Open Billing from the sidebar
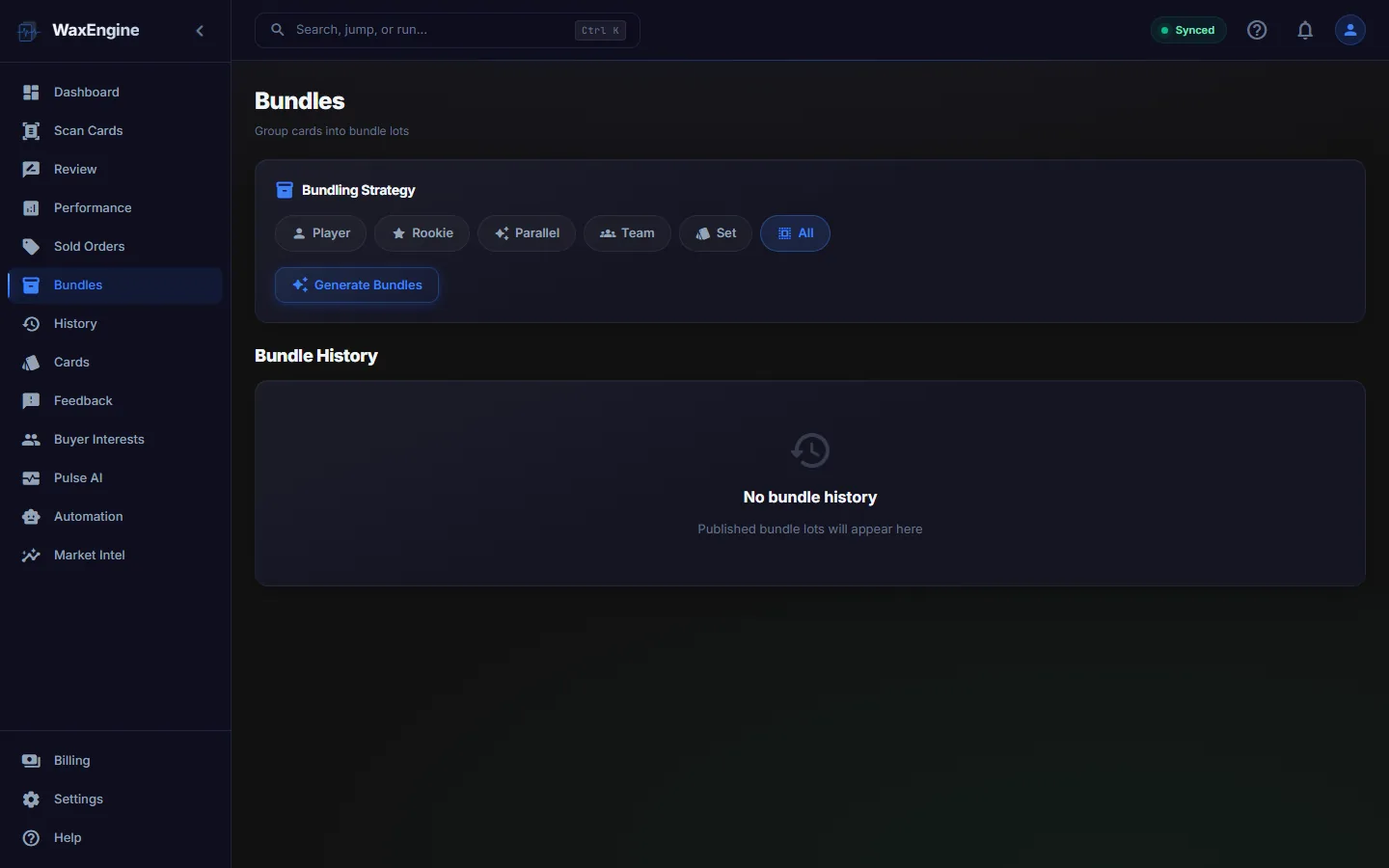 [x=115, y=761]
